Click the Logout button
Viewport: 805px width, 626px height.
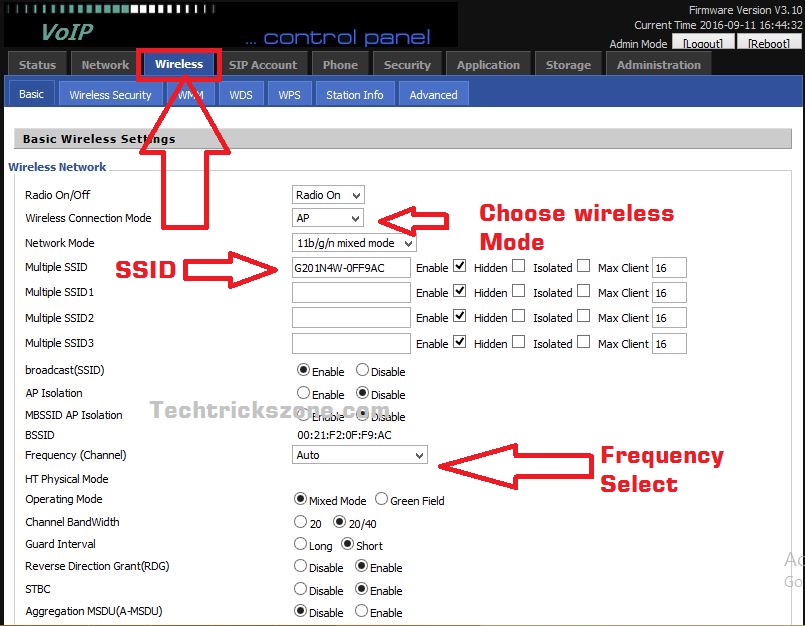(x=702, y=44)
